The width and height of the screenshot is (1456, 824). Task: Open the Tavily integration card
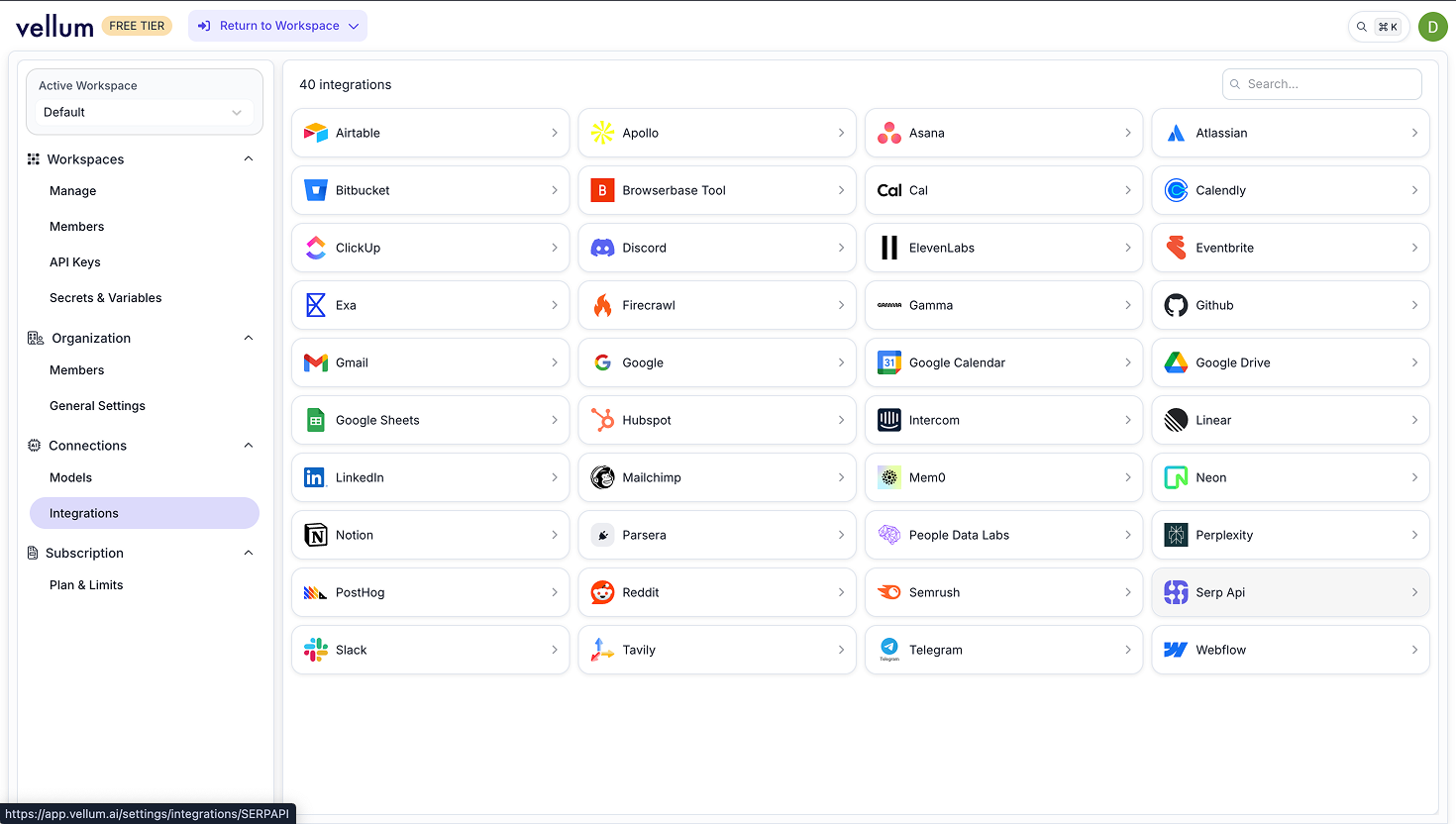click(717, 650)
